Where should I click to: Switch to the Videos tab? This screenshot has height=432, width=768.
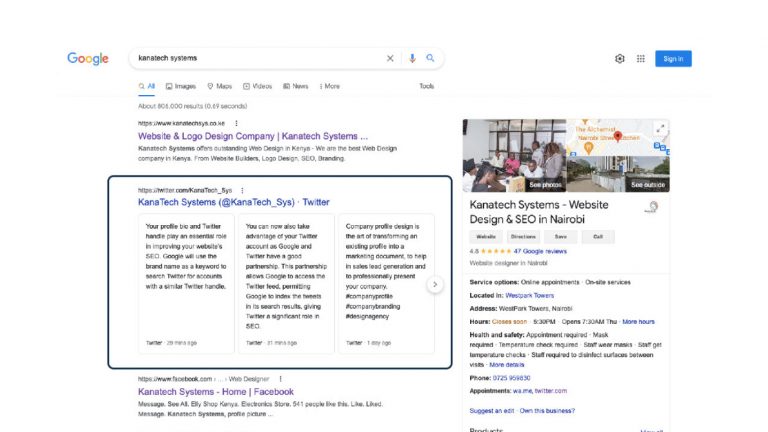(x=257, y=86)
